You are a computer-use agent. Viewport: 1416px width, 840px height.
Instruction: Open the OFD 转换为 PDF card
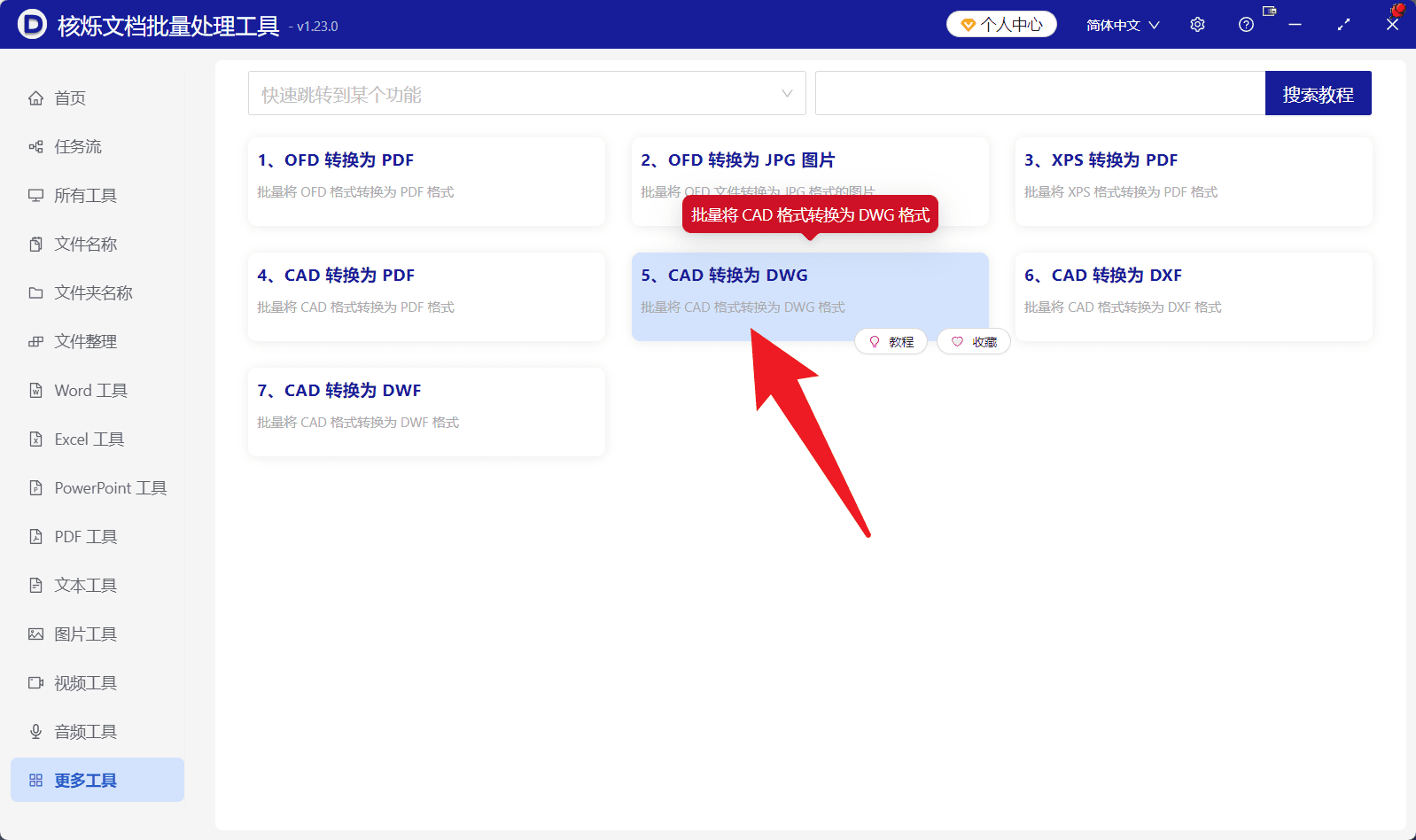[426, 182]
